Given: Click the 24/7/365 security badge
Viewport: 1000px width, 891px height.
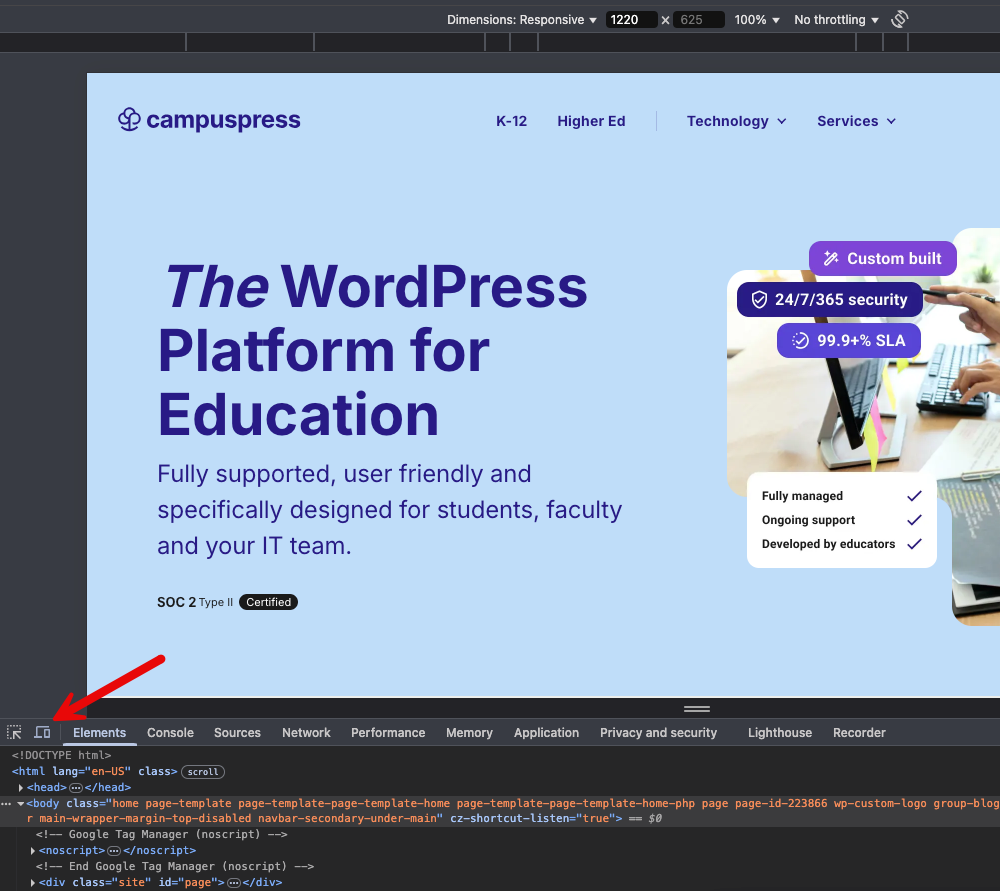Looking at the screenshot, I should 830,300.
